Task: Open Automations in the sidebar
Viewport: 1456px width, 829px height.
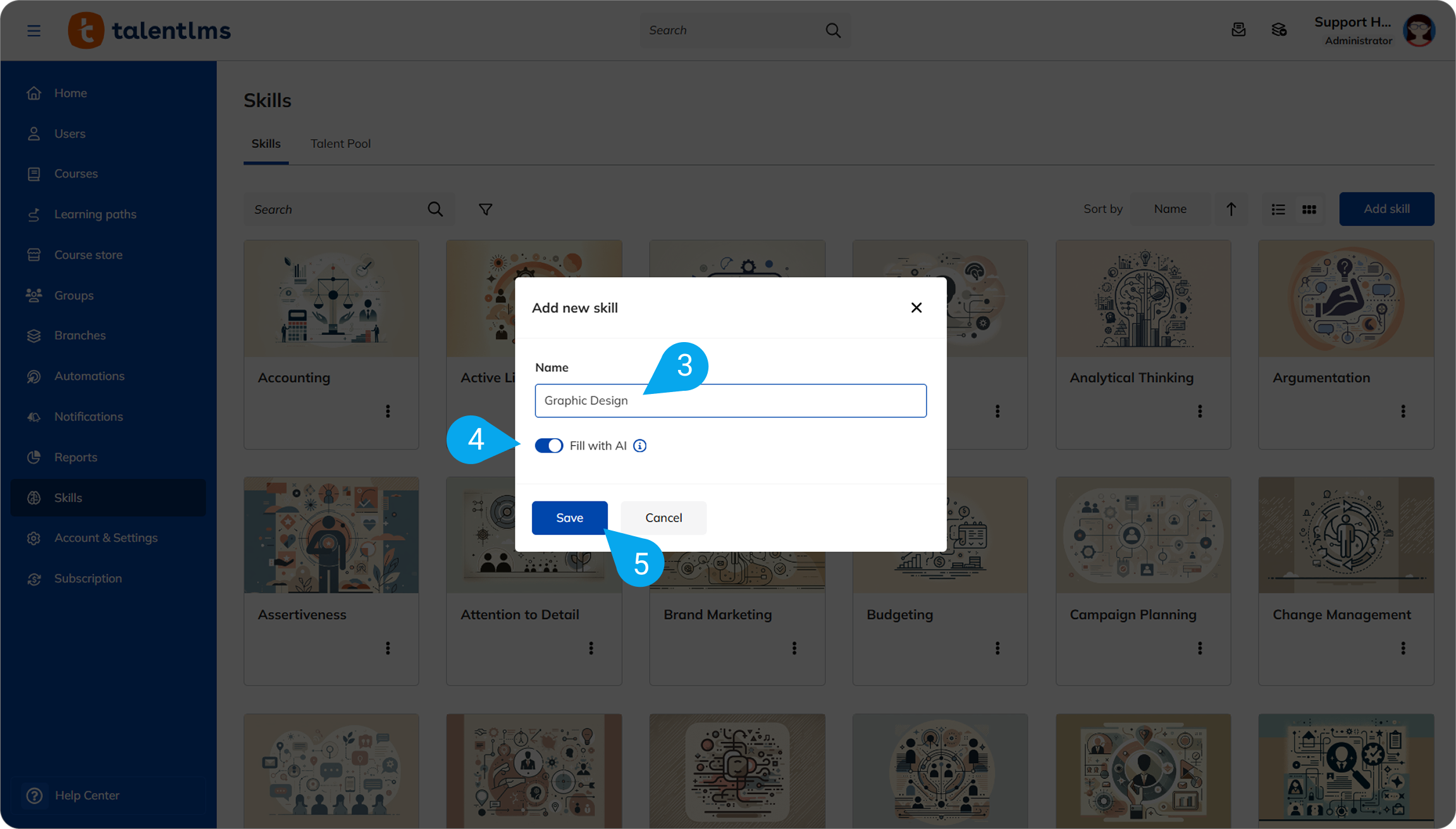Action: click(89, 376)
